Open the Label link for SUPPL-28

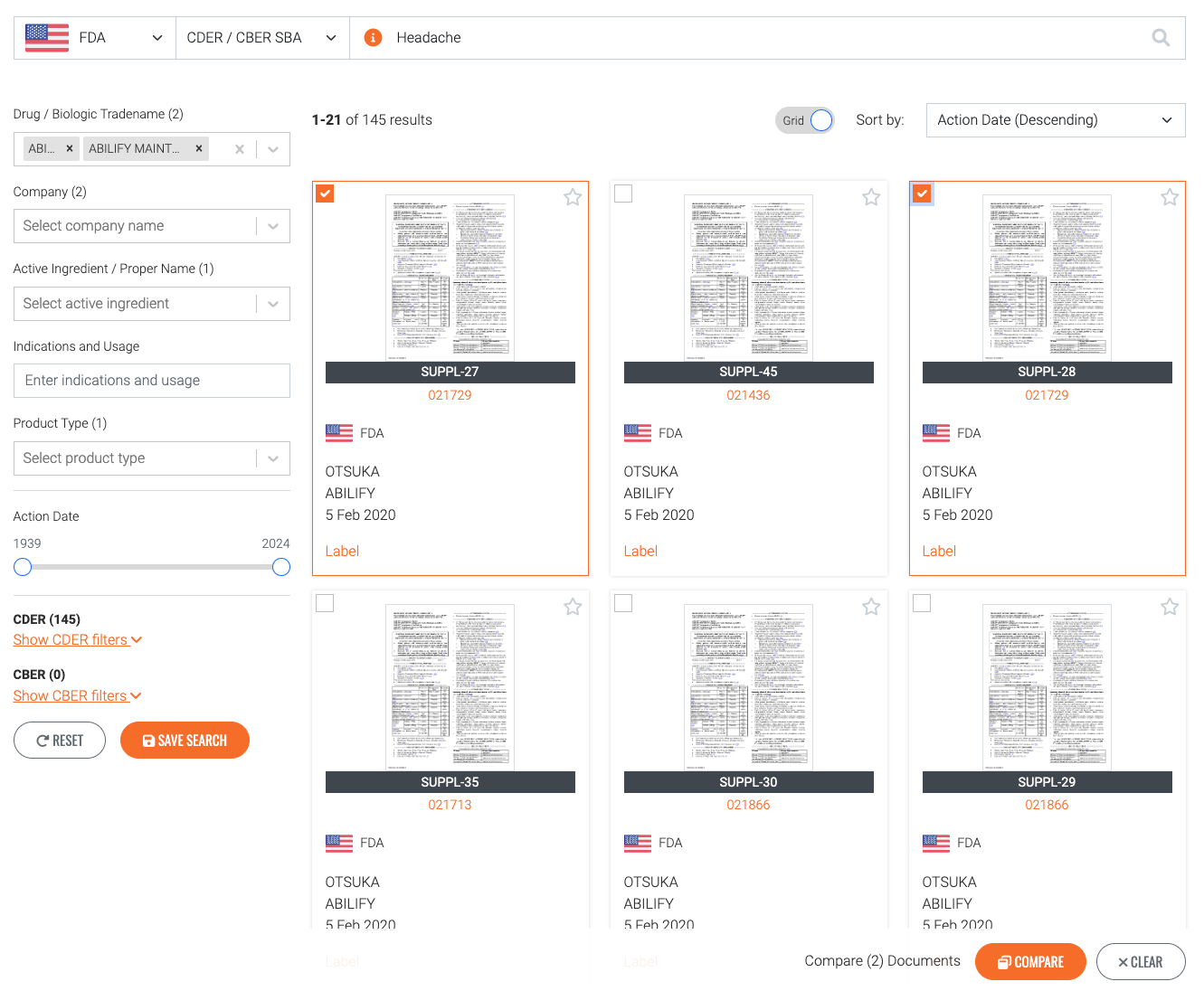pyautogui.click(x=939, y=552)
